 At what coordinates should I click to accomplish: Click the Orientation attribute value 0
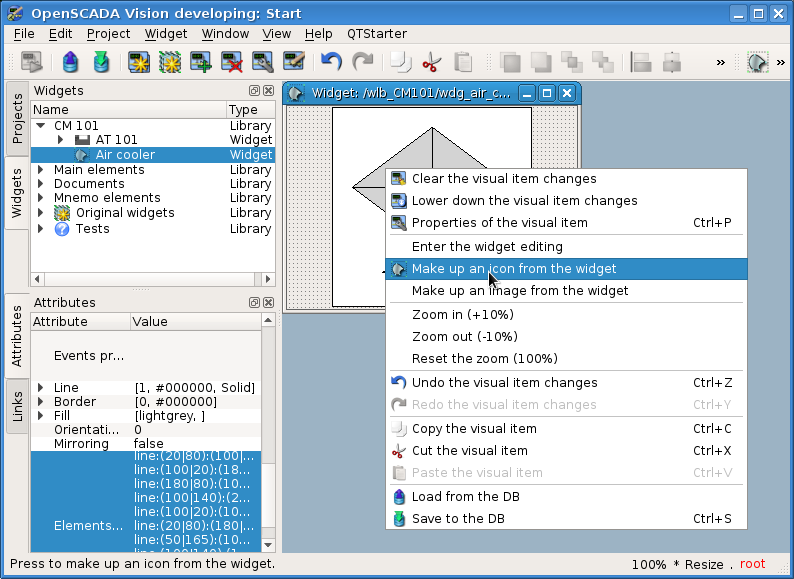pyautogui.click(x=138, y=430)
